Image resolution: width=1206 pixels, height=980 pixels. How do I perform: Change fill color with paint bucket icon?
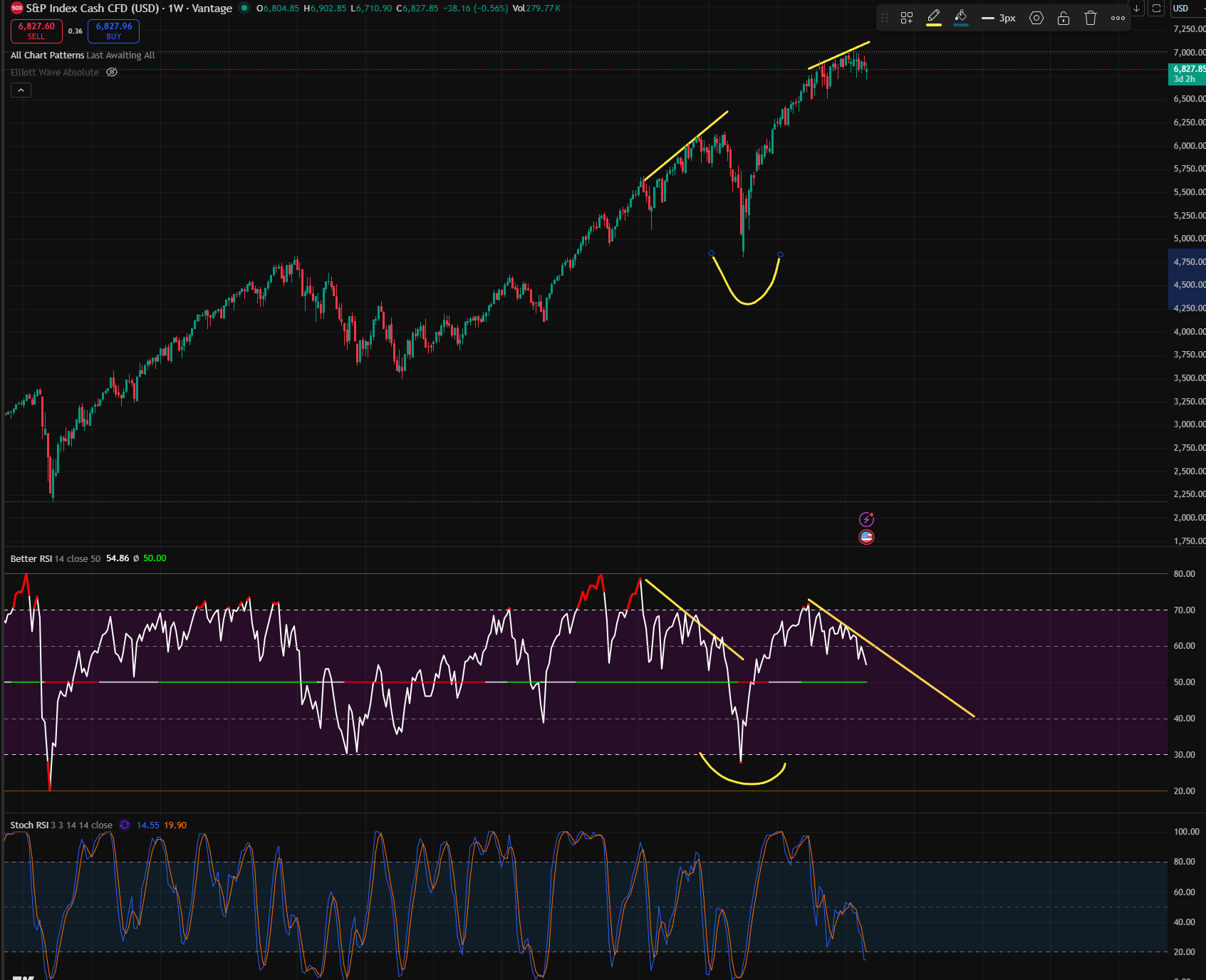[961, 18]
